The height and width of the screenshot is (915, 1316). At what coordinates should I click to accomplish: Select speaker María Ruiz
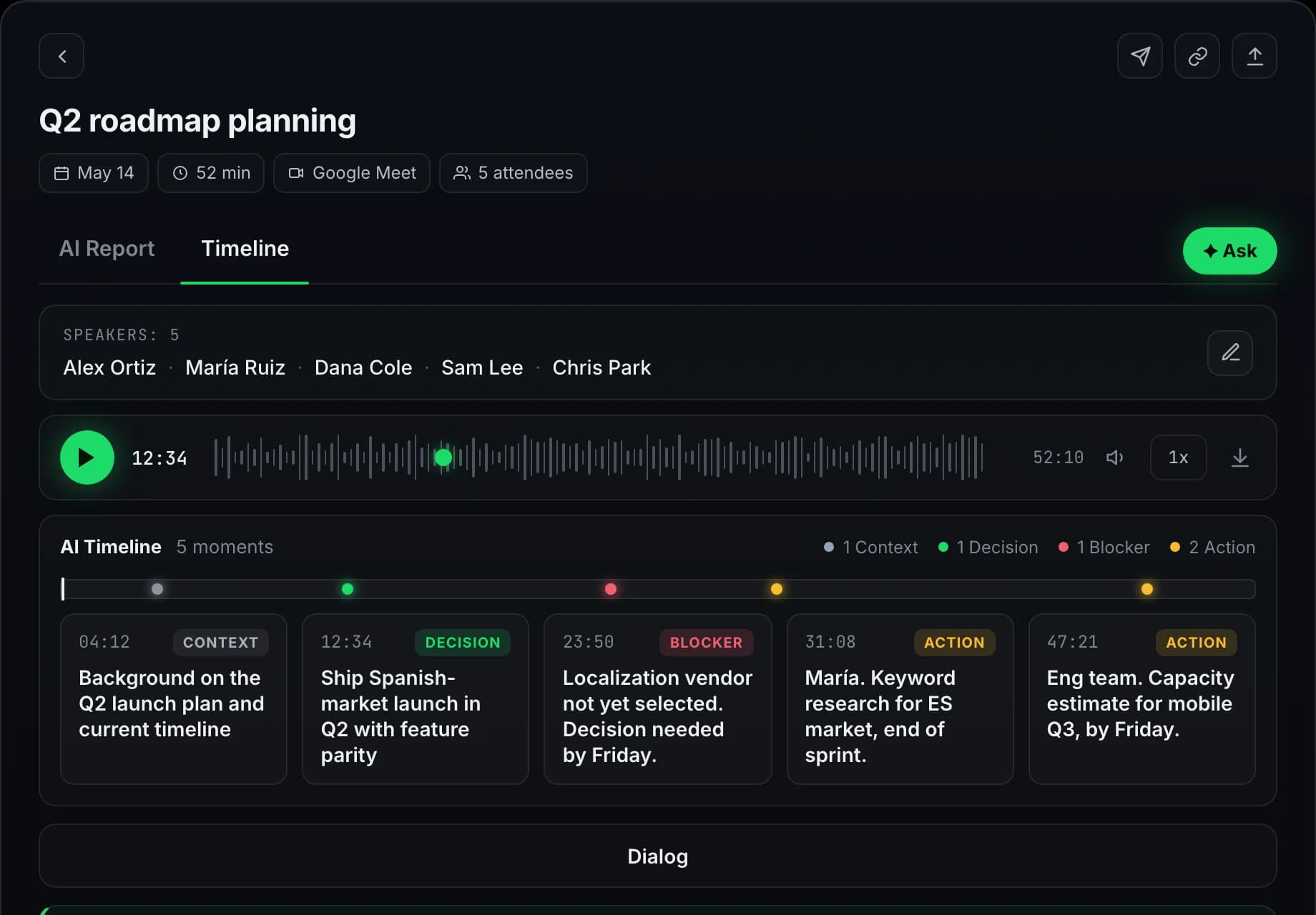(x=235, y=367)
